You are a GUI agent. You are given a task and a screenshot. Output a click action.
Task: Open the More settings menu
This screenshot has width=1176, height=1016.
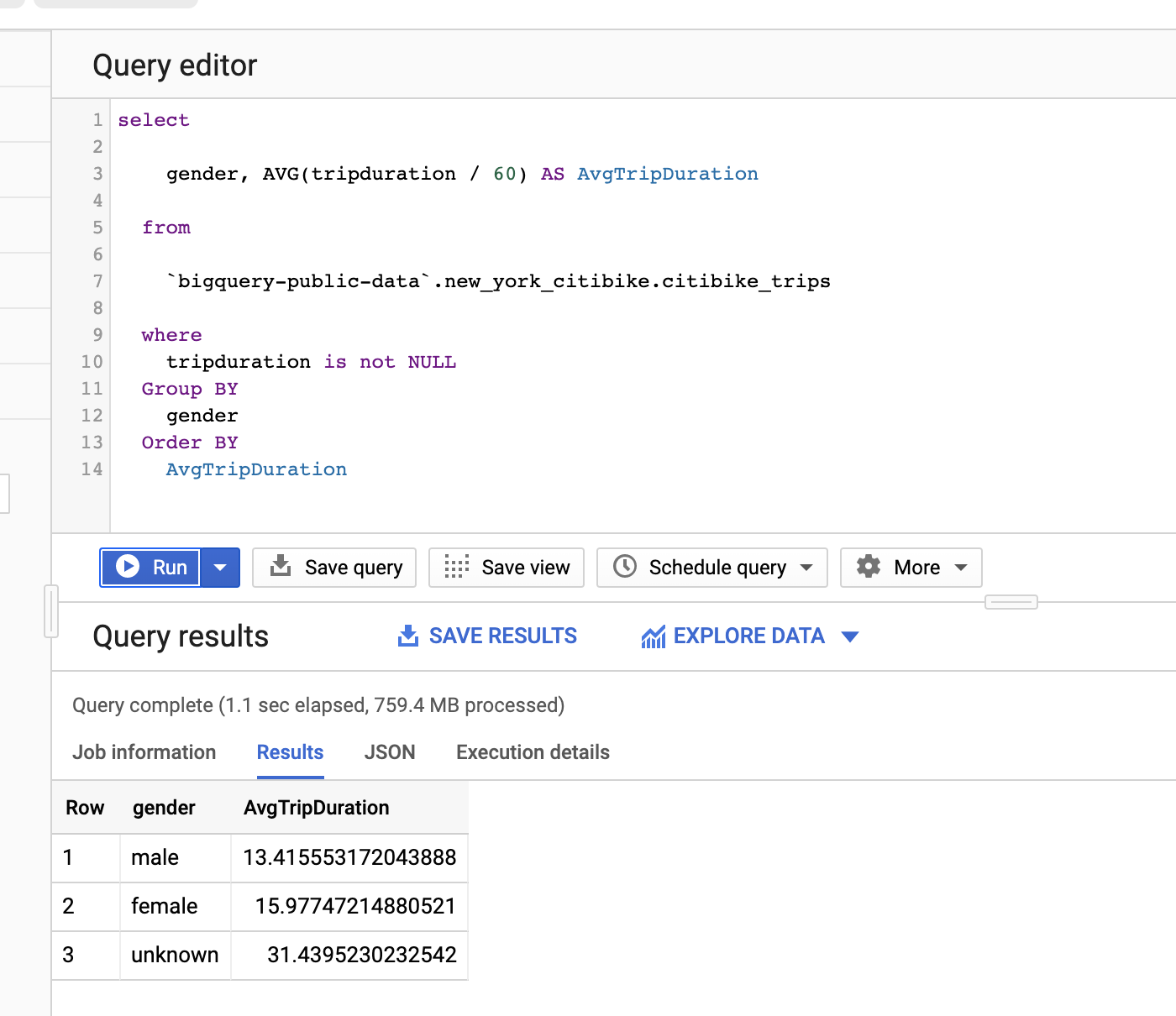click(911, 568)
